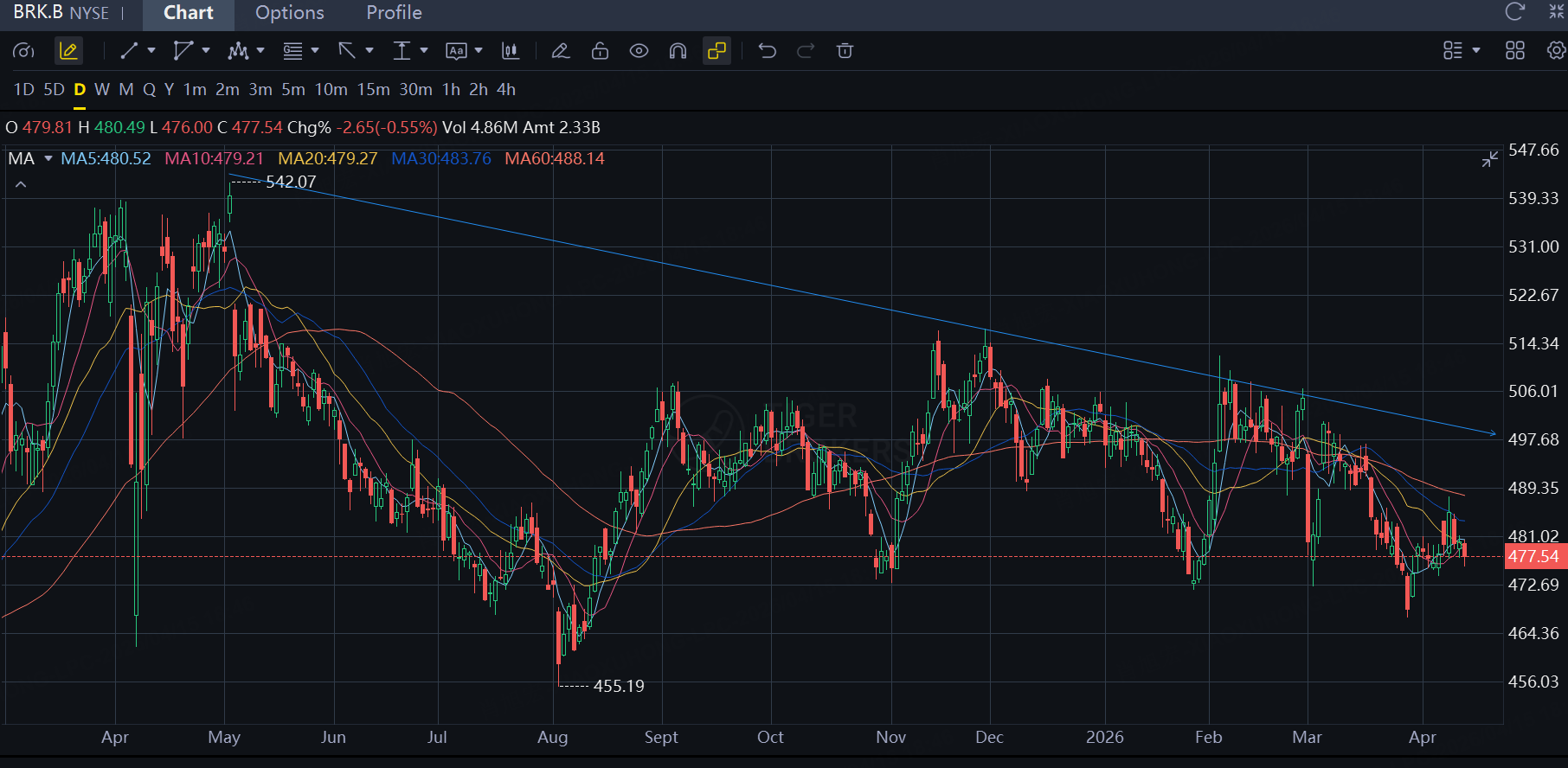The width and height of the screenshot is (1568, 768).
Task: Click the eraser drawing tool
Action: (560, 51)
